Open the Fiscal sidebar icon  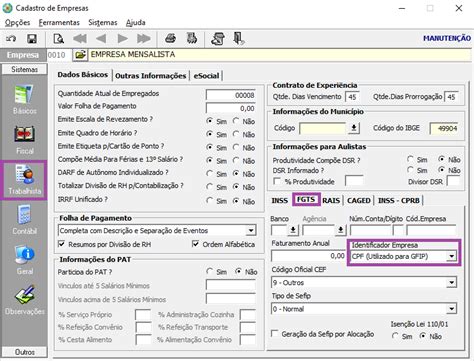tap(24, 140)
